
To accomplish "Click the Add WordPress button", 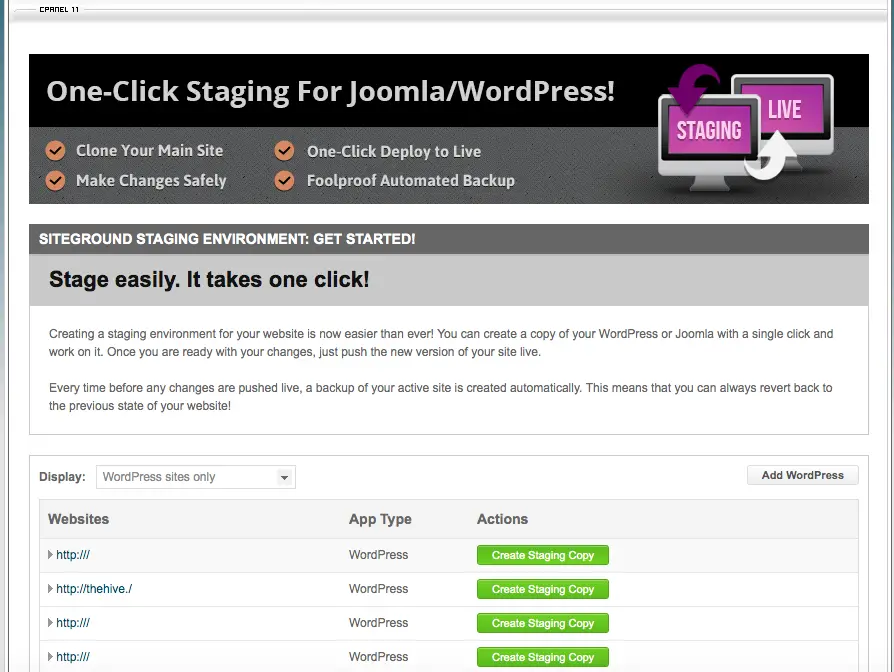I will pos(802,475).
